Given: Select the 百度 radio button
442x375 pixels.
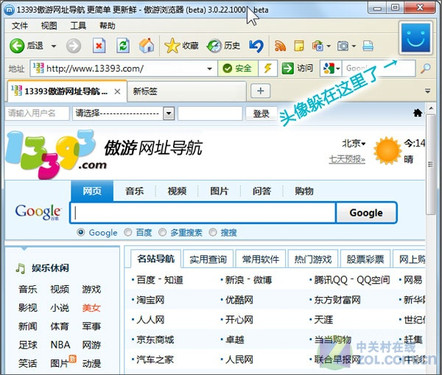Looking at the screenshot, I should [128, 232].
